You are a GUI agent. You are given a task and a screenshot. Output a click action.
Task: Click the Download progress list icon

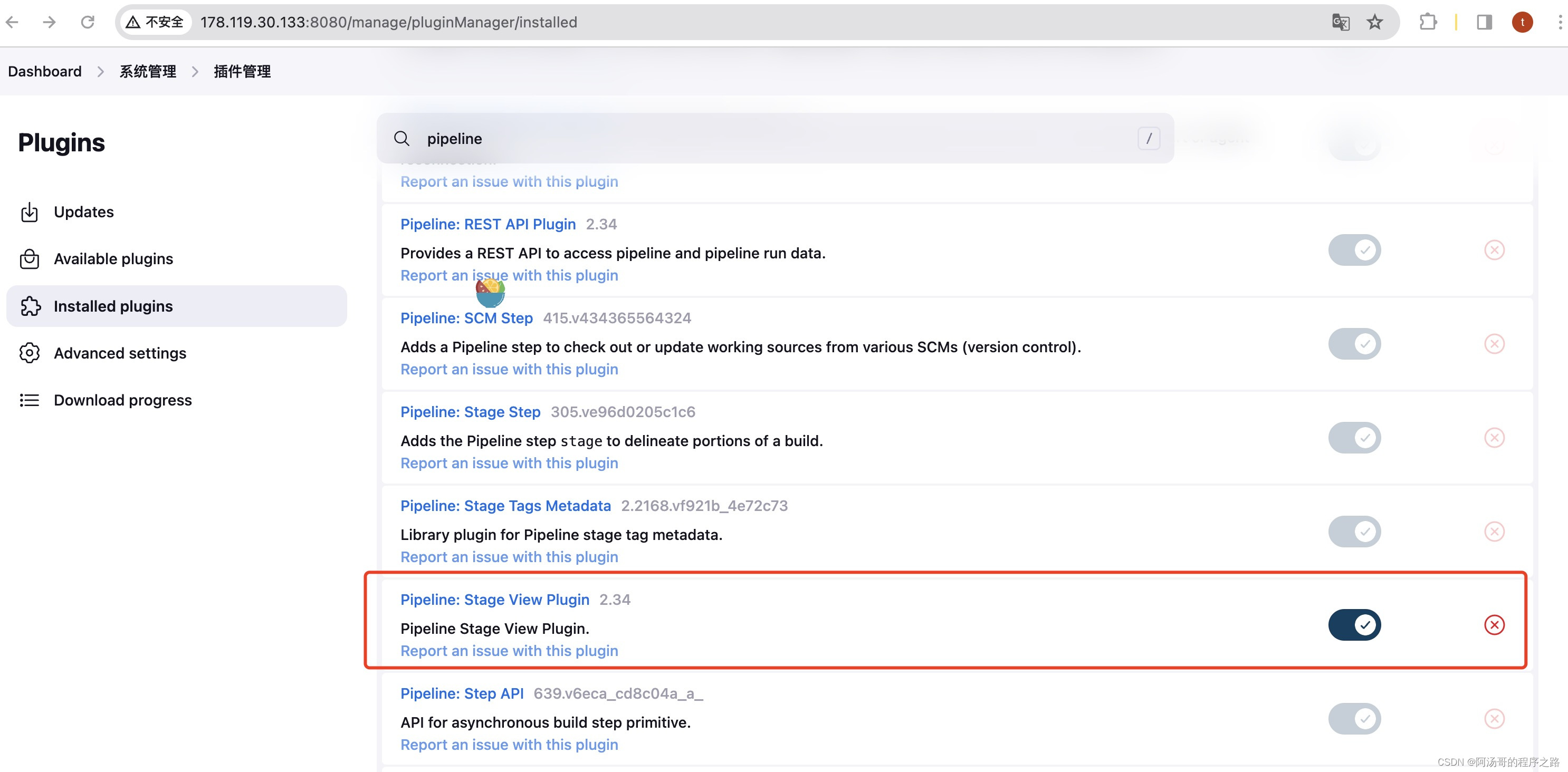click(x=29, y=400)
